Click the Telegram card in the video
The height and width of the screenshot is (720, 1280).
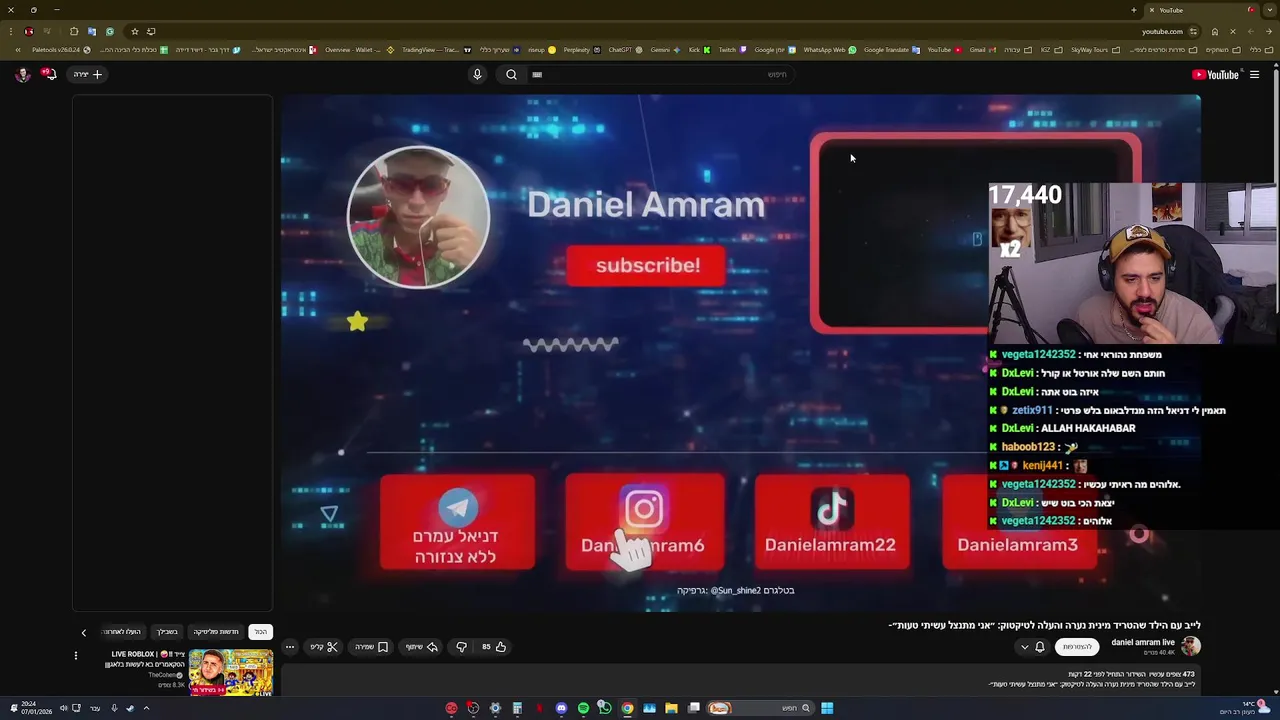(457, 522)
